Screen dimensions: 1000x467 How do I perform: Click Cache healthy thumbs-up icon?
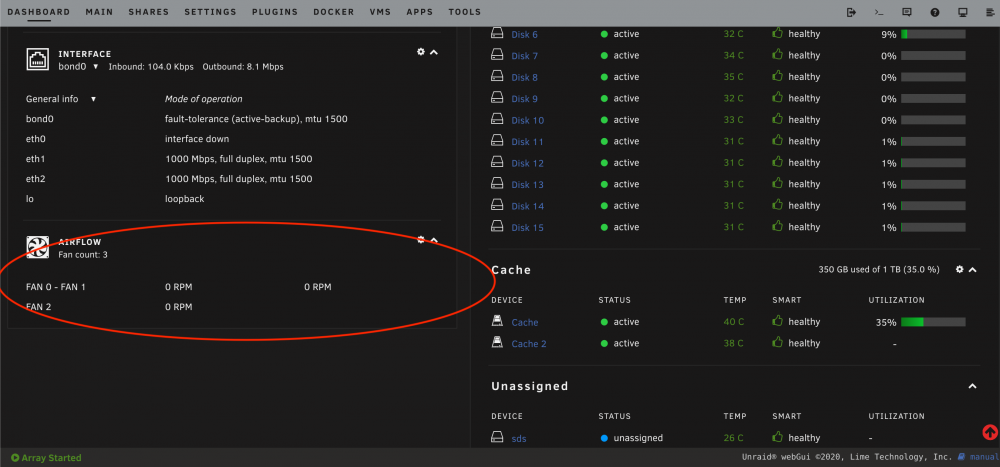pyautogui.click(x=777, y=321)
